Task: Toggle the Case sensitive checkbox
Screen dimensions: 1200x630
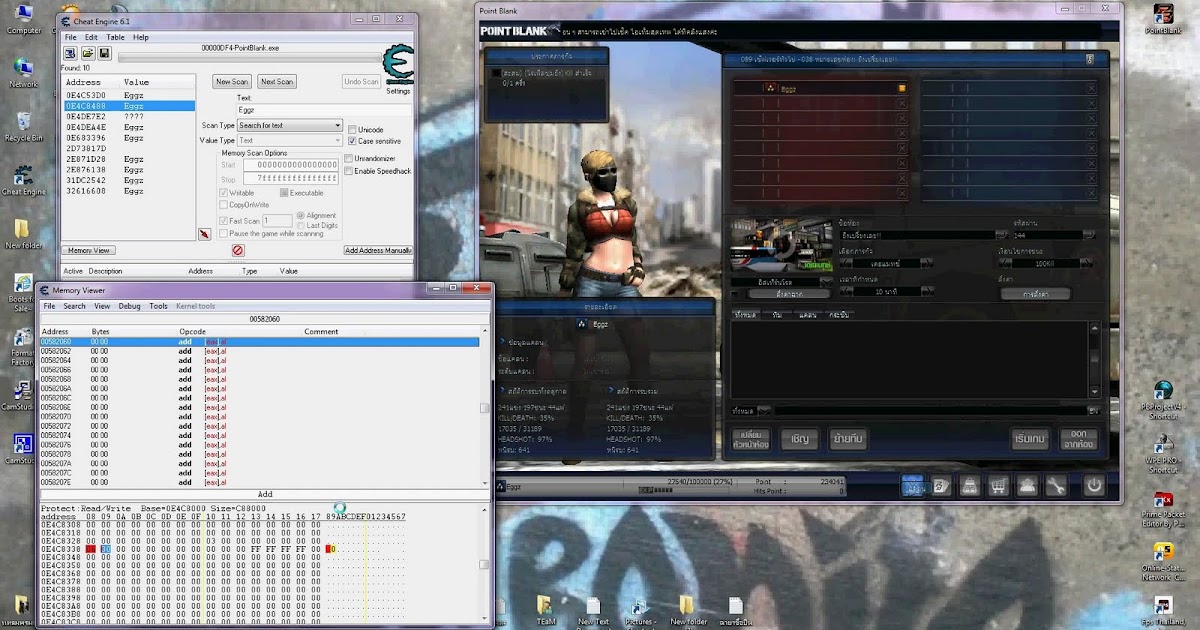Action: pos(352,141)
